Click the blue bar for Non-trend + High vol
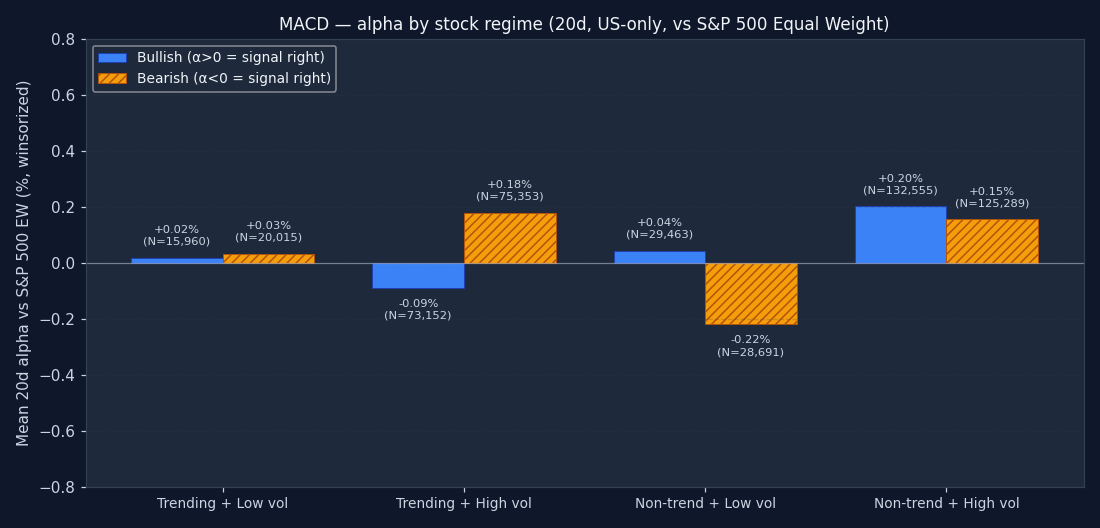 (x=900, y=235)
